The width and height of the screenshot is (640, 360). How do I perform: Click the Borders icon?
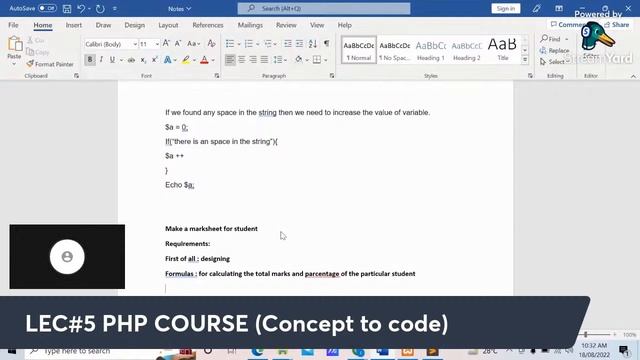coord(317,60)
